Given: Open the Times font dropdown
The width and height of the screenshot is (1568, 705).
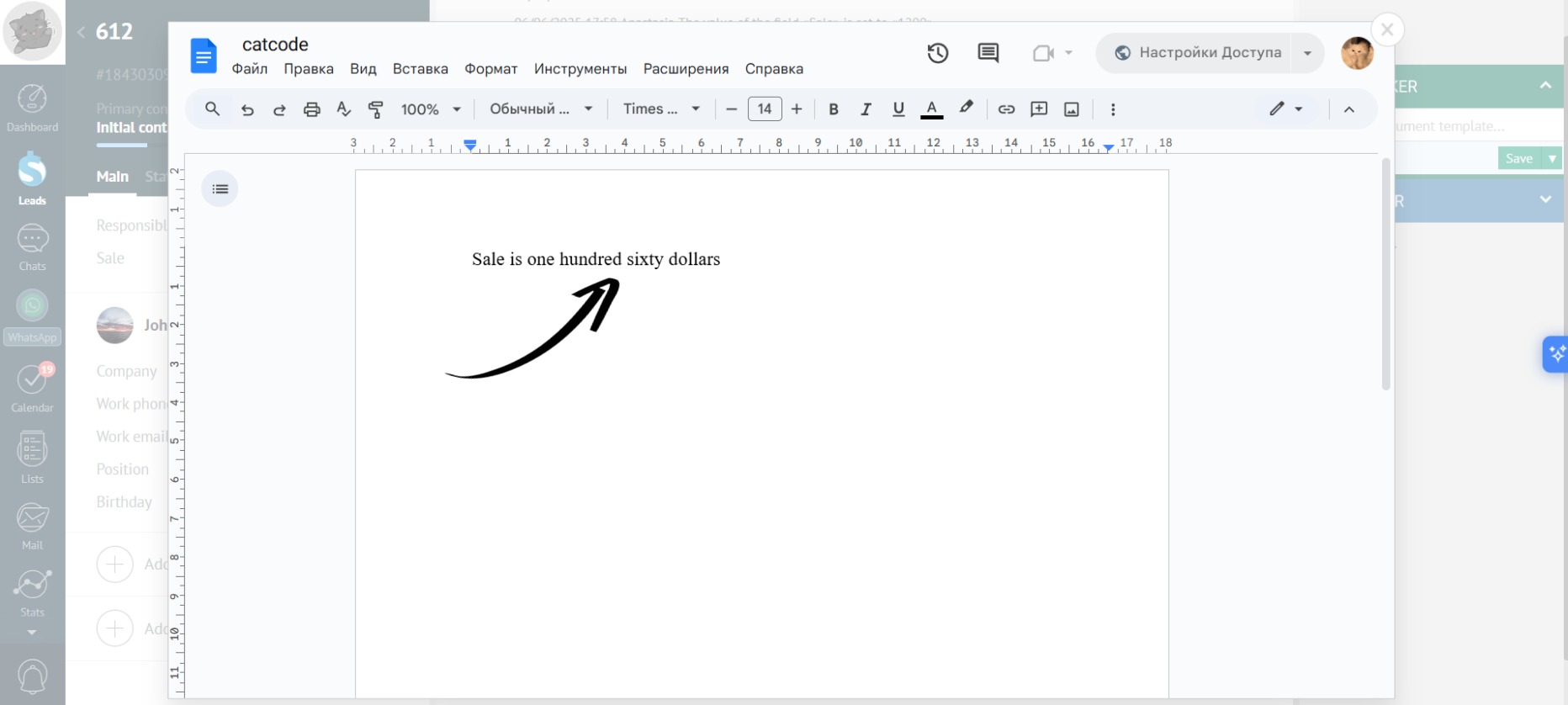Looking at the screenshot, I should (x=661, y=109).
